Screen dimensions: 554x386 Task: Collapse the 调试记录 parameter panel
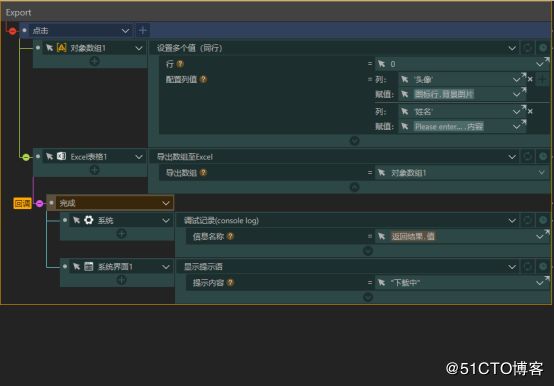point(367,251)
